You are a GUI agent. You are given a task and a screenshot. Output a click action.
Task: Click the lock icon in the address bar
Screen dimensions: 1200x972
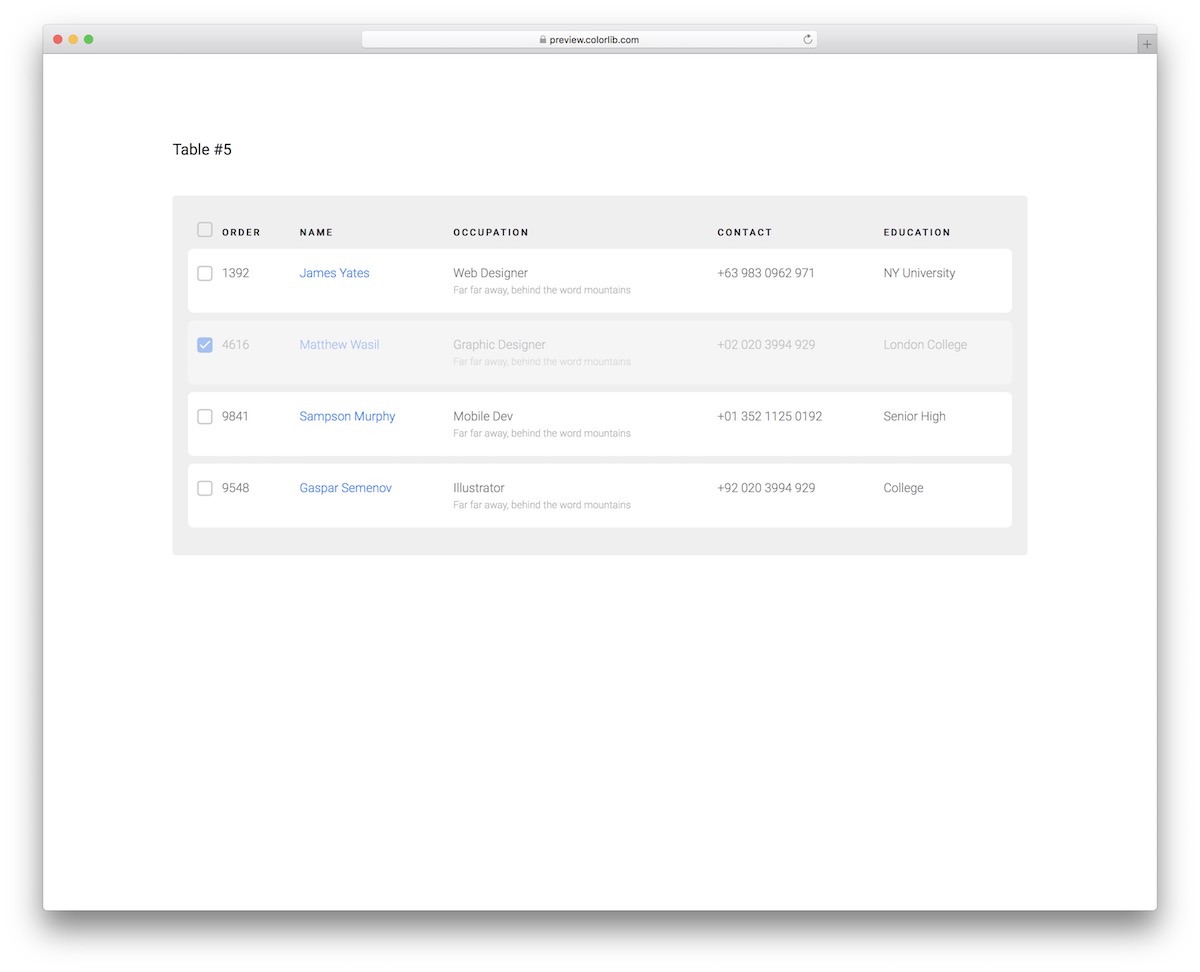tap(543, 40)
